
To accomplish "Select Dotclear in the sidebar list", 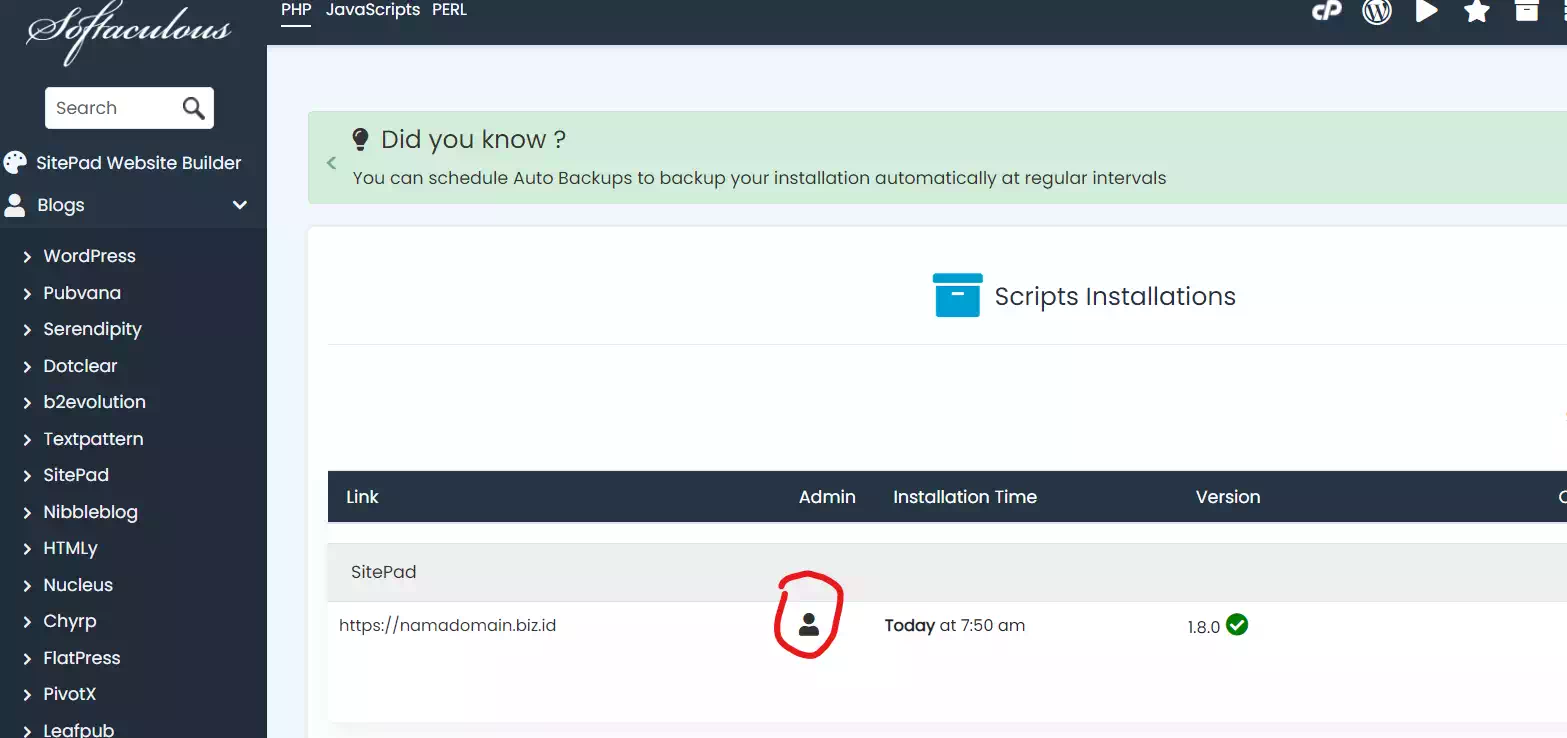I will click(x=80, y=366).
